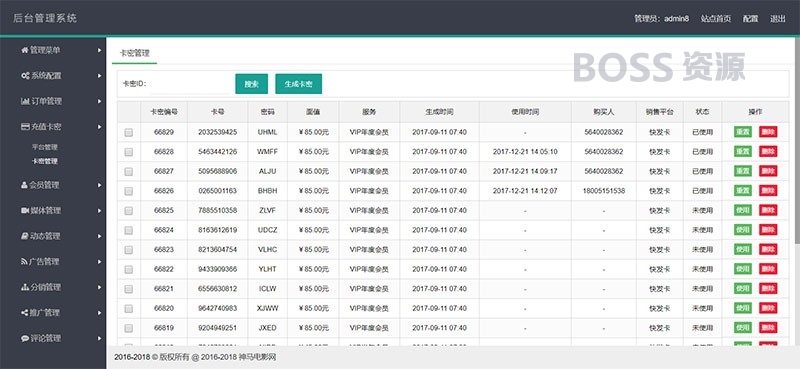Click card number 2032539425

(x=218, y=132)
